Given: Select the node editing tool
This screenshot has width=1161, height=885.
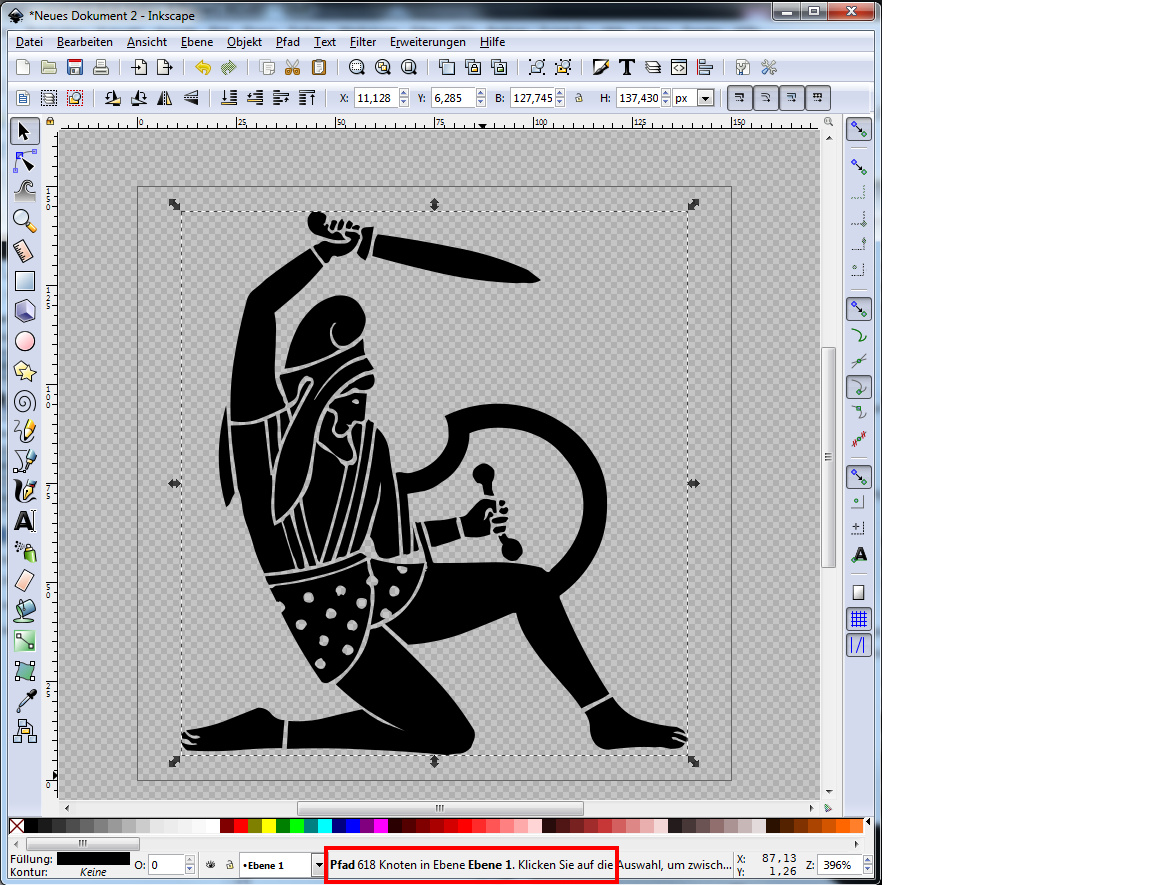Looking at the screenshot, I should pyautogui.click(x=25, y=161).
